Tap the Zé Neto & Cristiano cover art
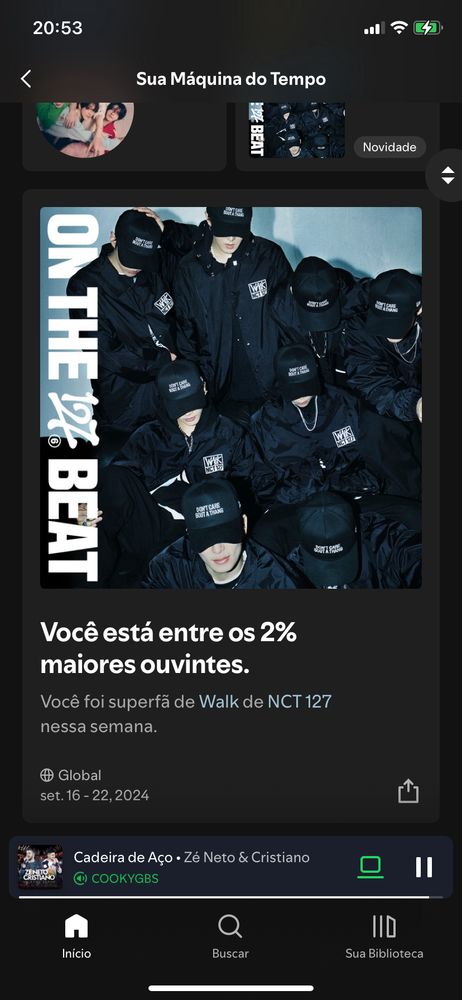Image resolution: width=462 pixels, height=1000 pixels. point(40,867)
